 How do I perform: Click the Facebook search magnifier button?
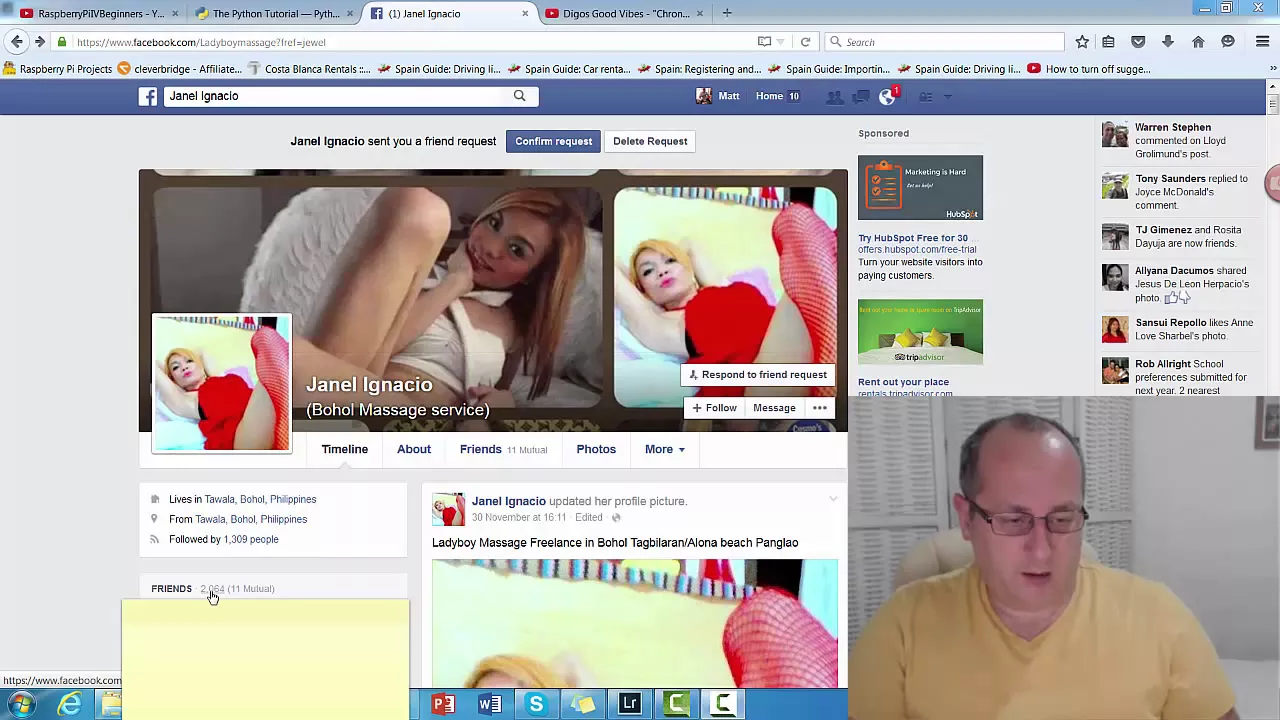click(x=519, y=96)
